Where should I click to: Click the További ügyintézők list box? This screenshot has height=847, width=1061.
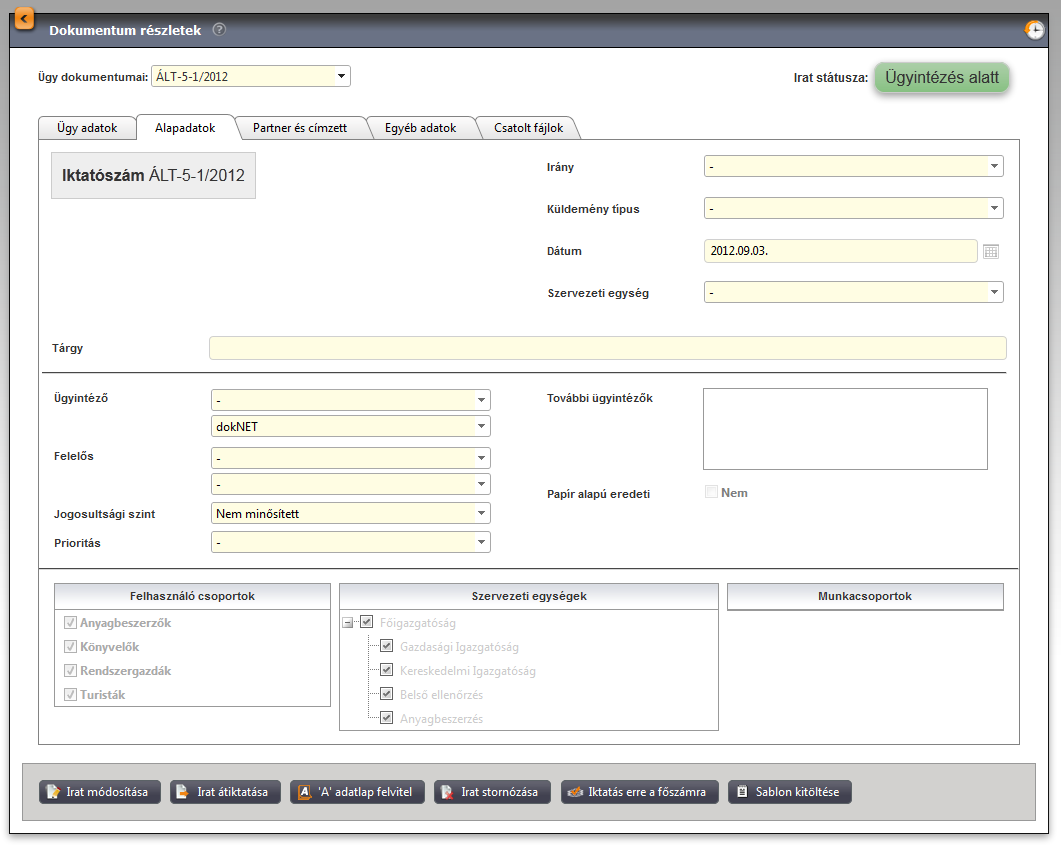[x=845, y=429]
